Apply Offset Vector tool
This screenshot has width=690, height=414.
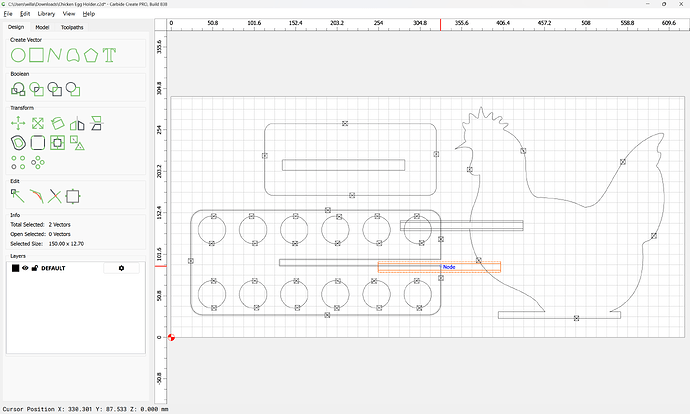point(57,142)
